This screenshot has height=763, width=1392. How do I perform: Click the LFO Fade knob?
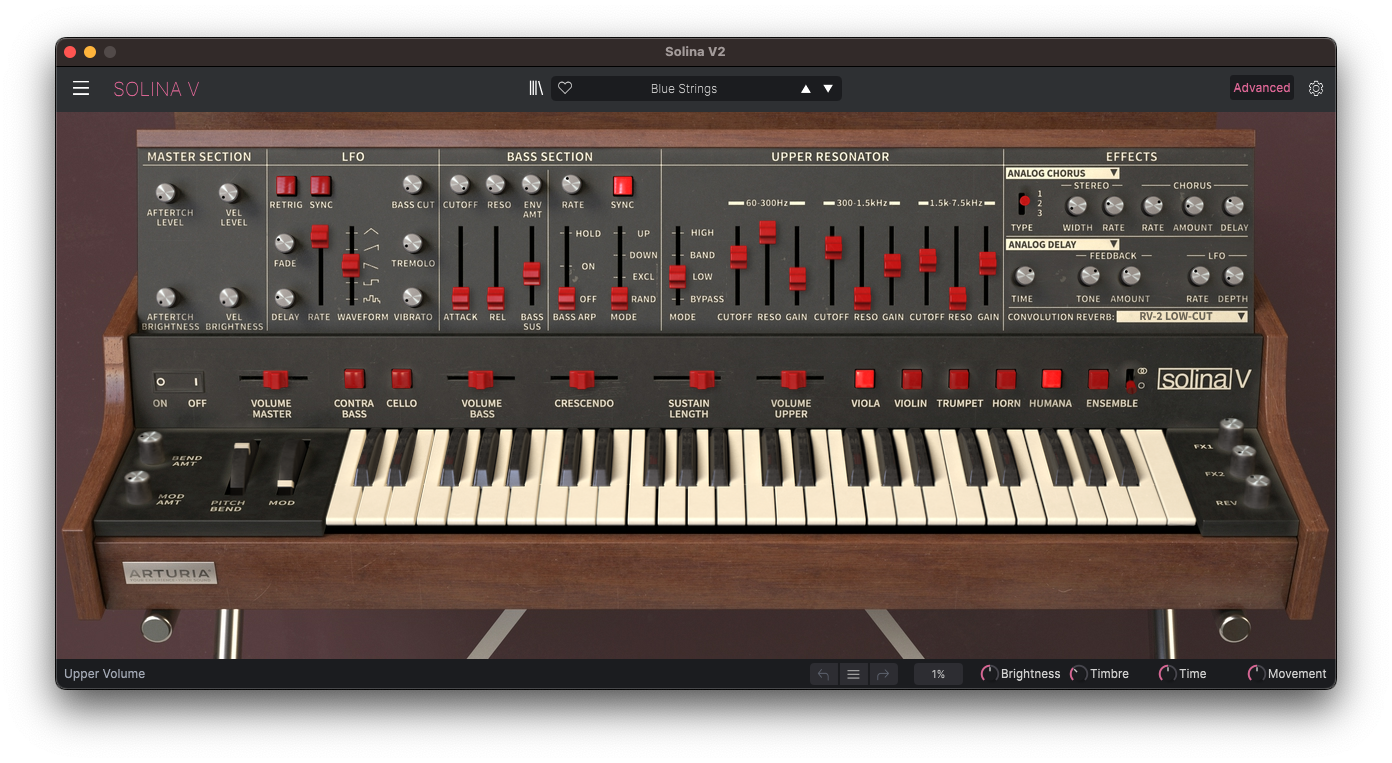pyautogui.click(x=284, y=243)
